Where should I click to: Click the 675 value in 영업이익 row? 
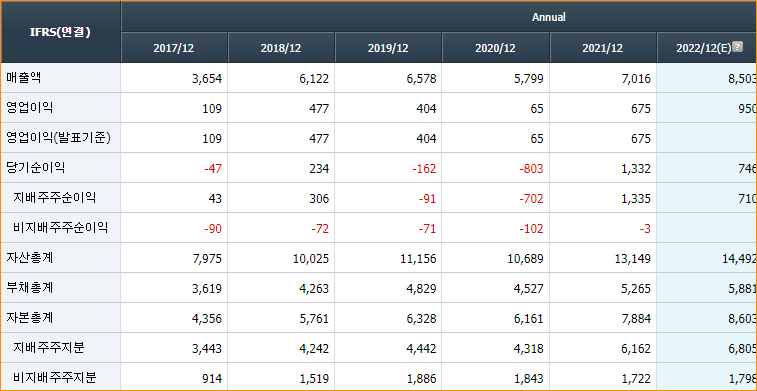[x=641, y=109]
